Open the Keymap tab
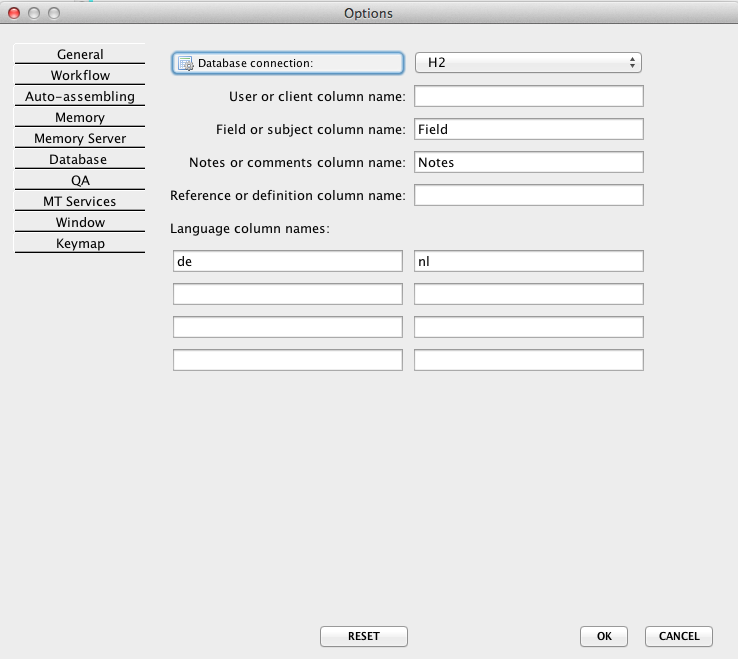Viewport: 738px width, 659px height. tap(80, 244)
